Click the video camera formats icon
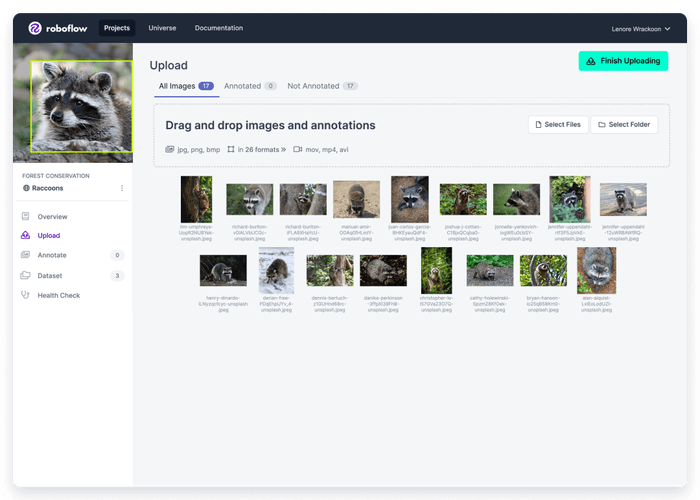700x500 pixels. 298,149
